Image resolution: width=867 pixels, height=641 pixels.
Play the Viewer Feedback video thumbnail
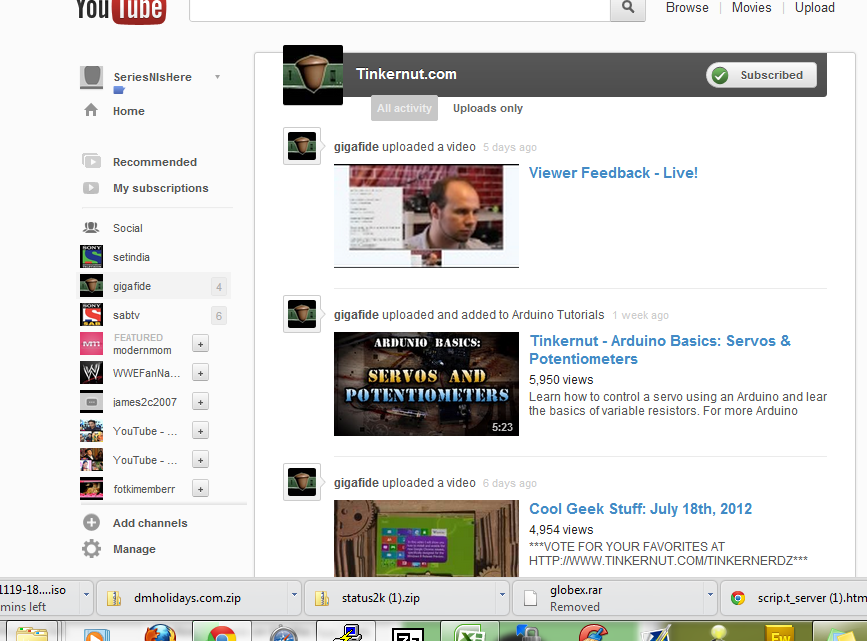tap(426, 216)
